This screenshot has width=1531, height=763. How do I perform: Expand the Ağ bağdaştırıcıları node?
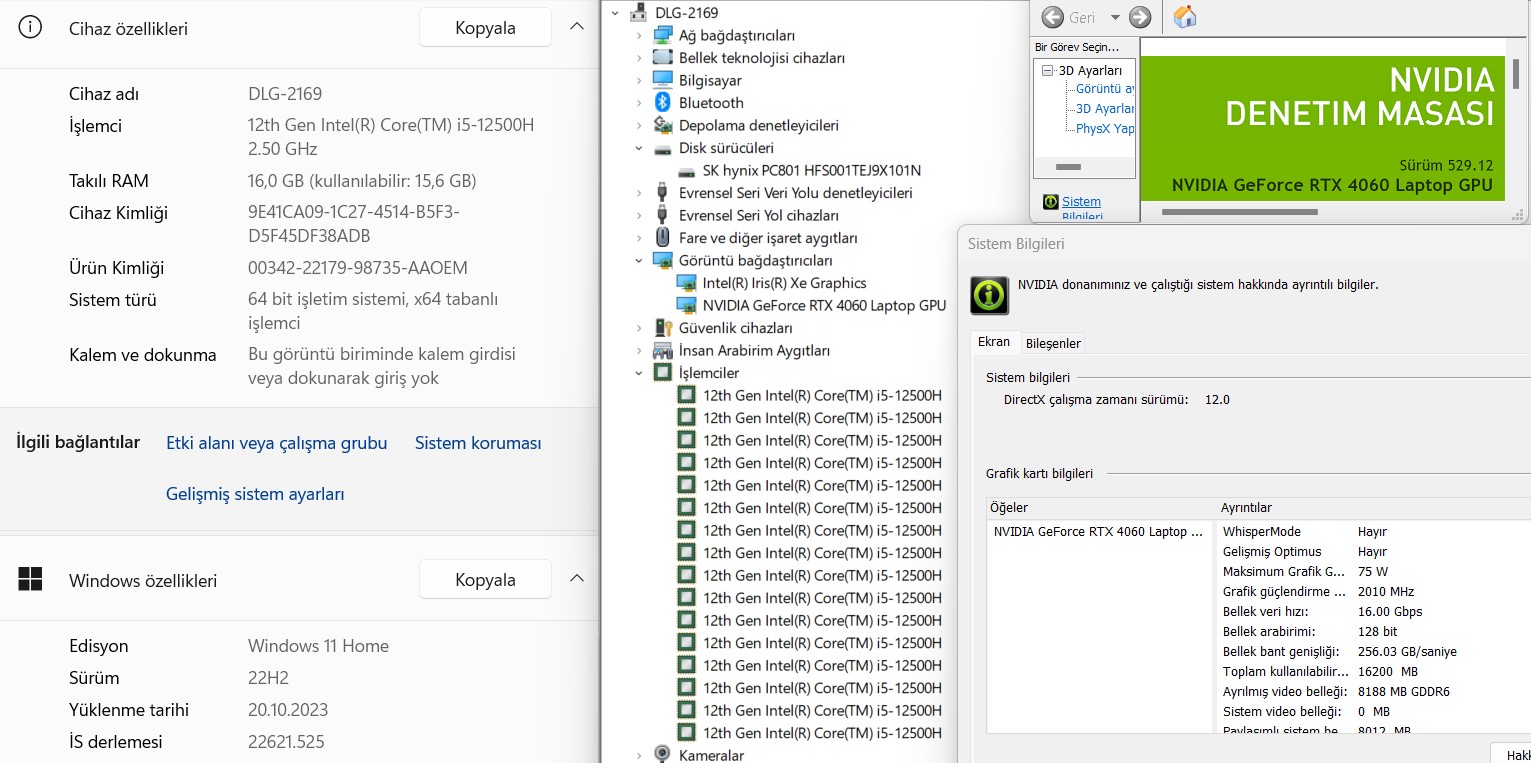click(639, 35)
